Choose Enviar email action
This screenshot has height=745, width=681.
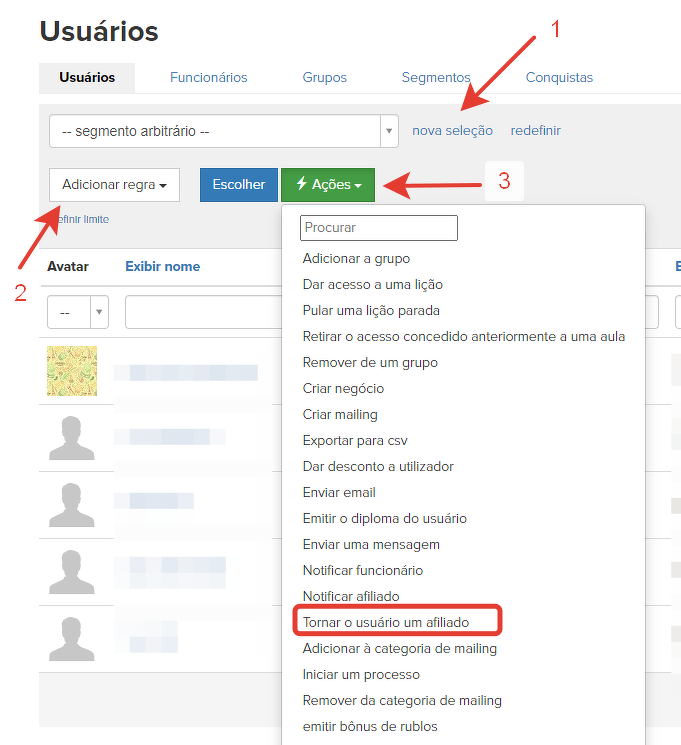coord(339,492)
